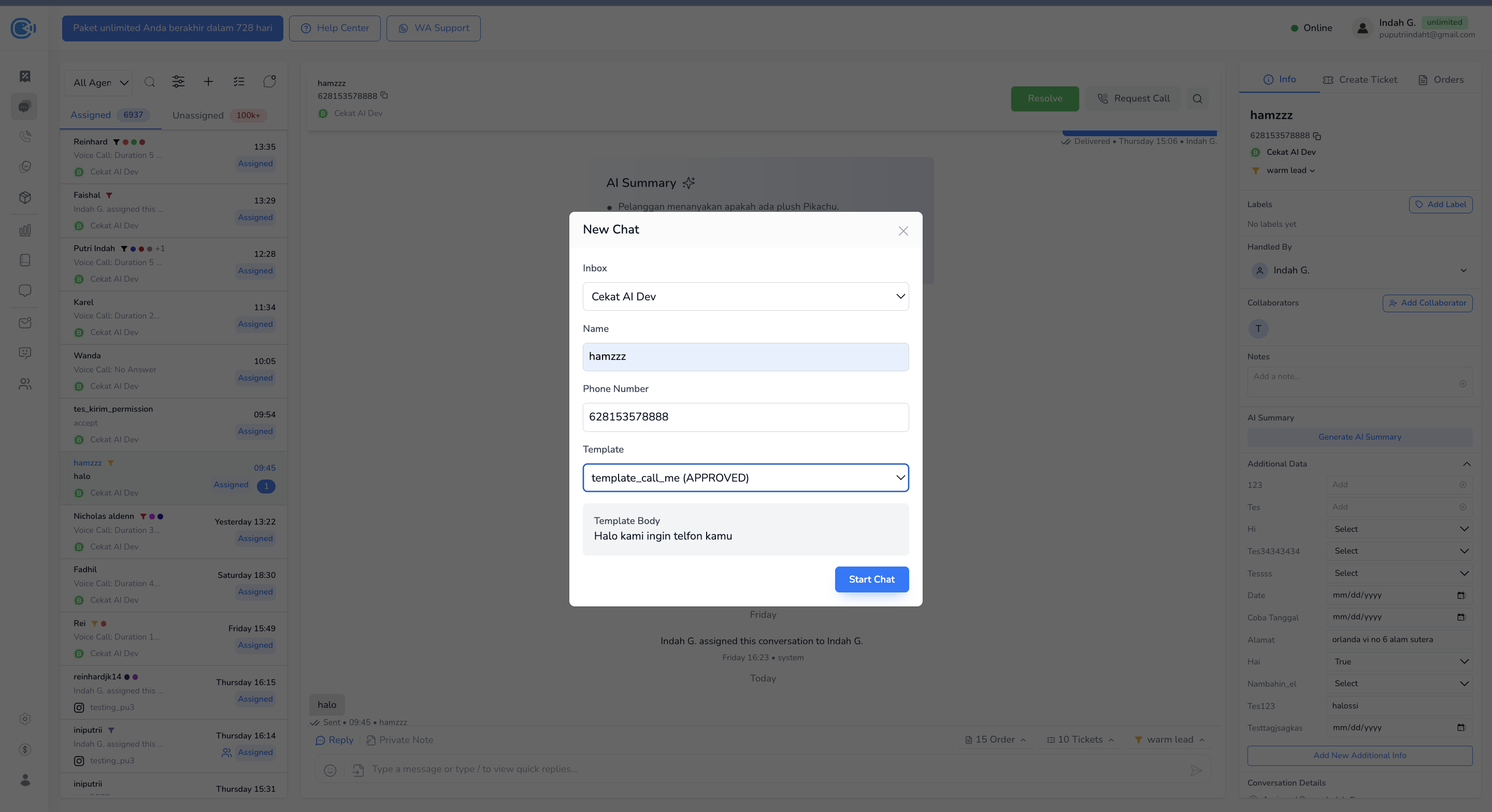Open the Create Ticket tab
This screenshot has width=1492, height=812.
click(1360, 80)
